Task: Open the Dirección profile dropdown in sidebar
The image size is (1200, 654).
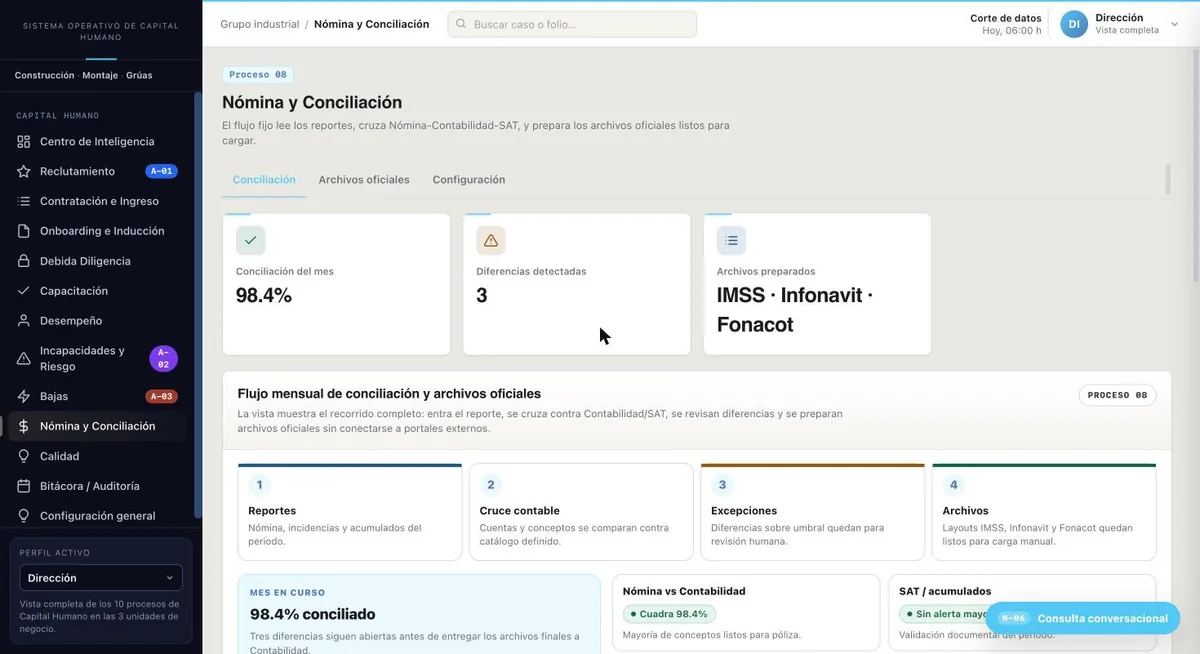Action: click(101, 578)
